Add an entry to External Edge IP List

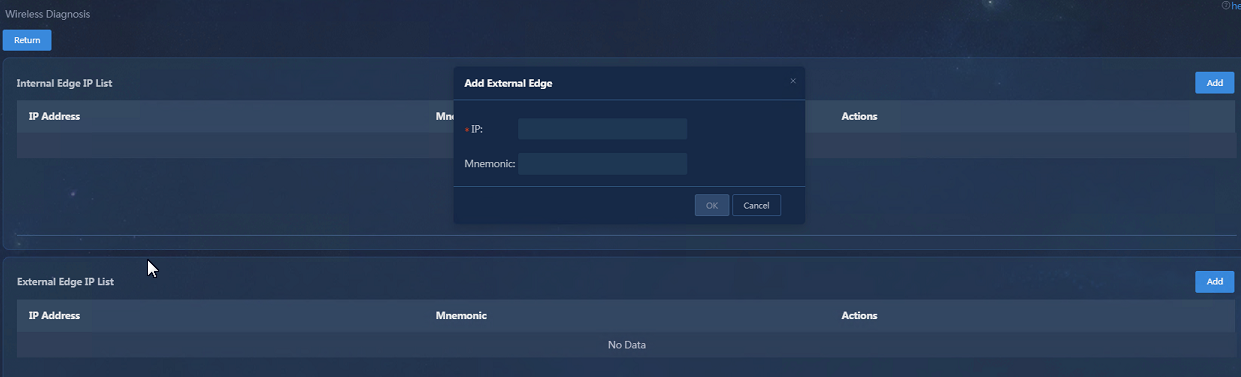tap(1214, 282)
